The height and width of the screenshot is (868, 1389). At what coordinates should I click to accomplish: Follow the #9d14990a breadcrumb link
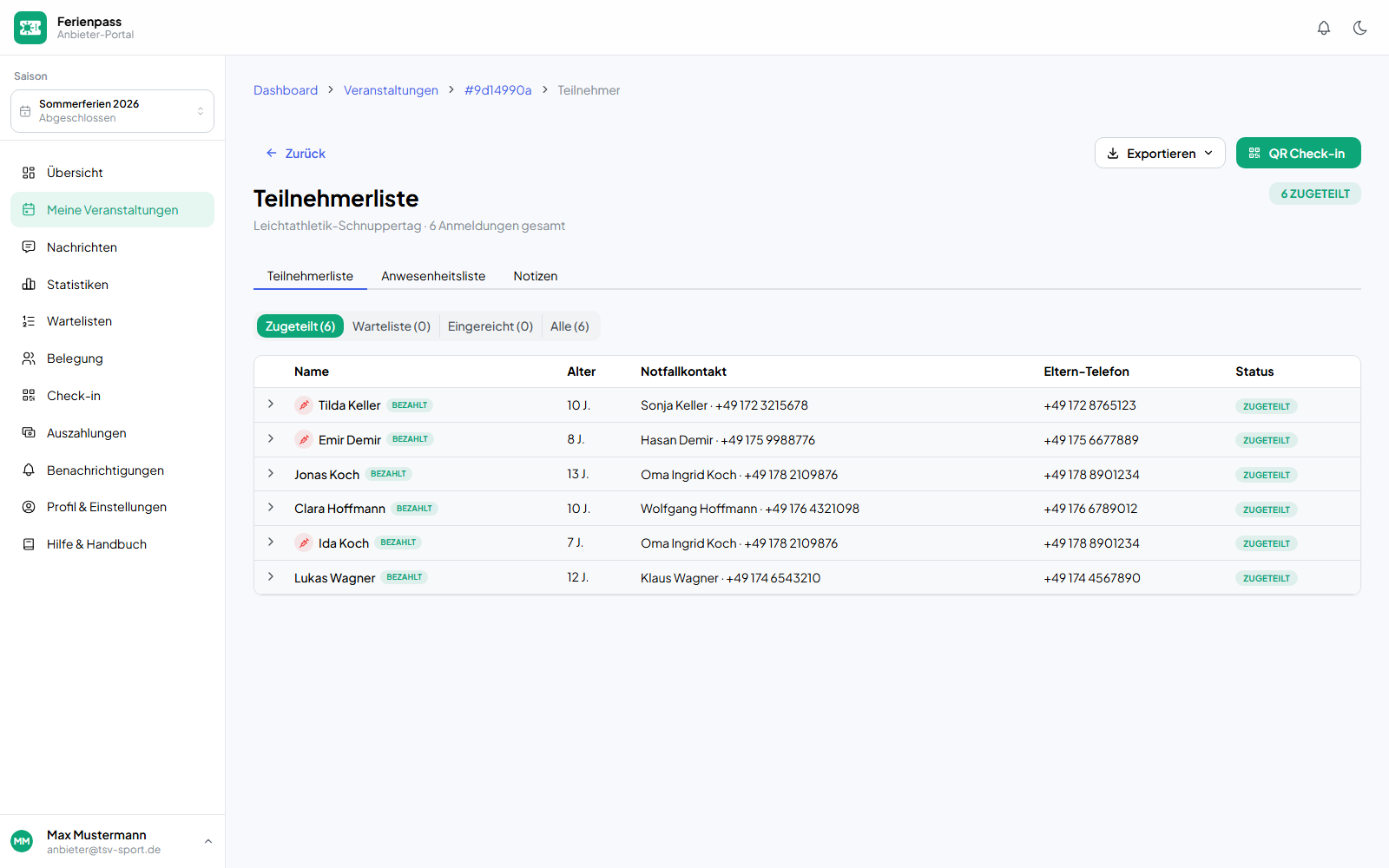[x=497, y=90]
